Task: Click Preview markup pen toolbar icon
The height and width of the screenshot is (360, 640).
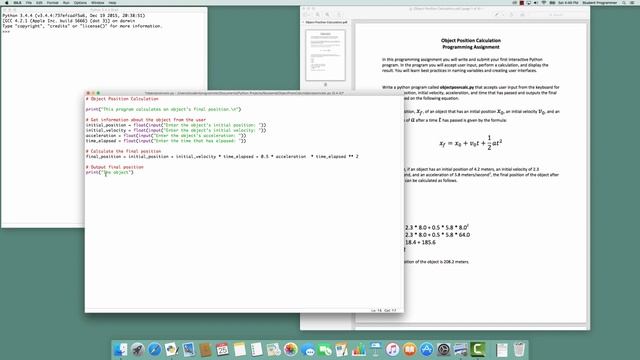Action: pos(496,15)
